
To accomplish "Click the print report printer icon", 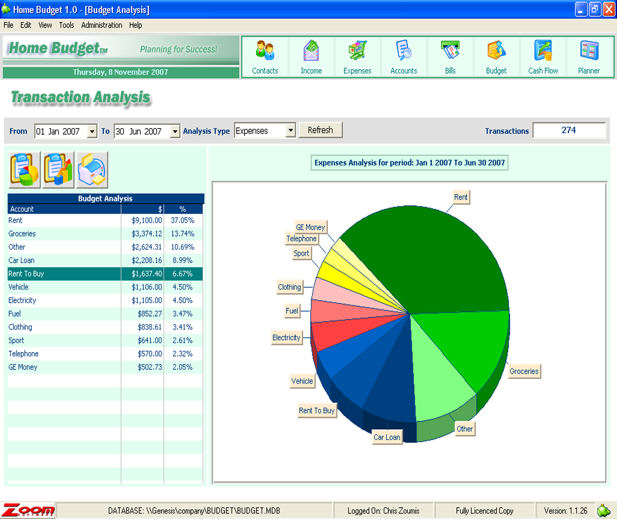I will [92, 170].
